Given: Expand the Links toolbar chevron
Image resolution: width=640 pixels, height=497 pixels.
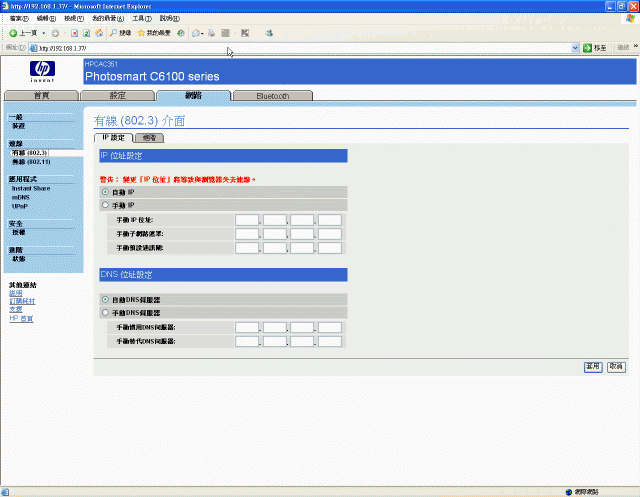Looking at the screenshot, I should pos(636,47).
